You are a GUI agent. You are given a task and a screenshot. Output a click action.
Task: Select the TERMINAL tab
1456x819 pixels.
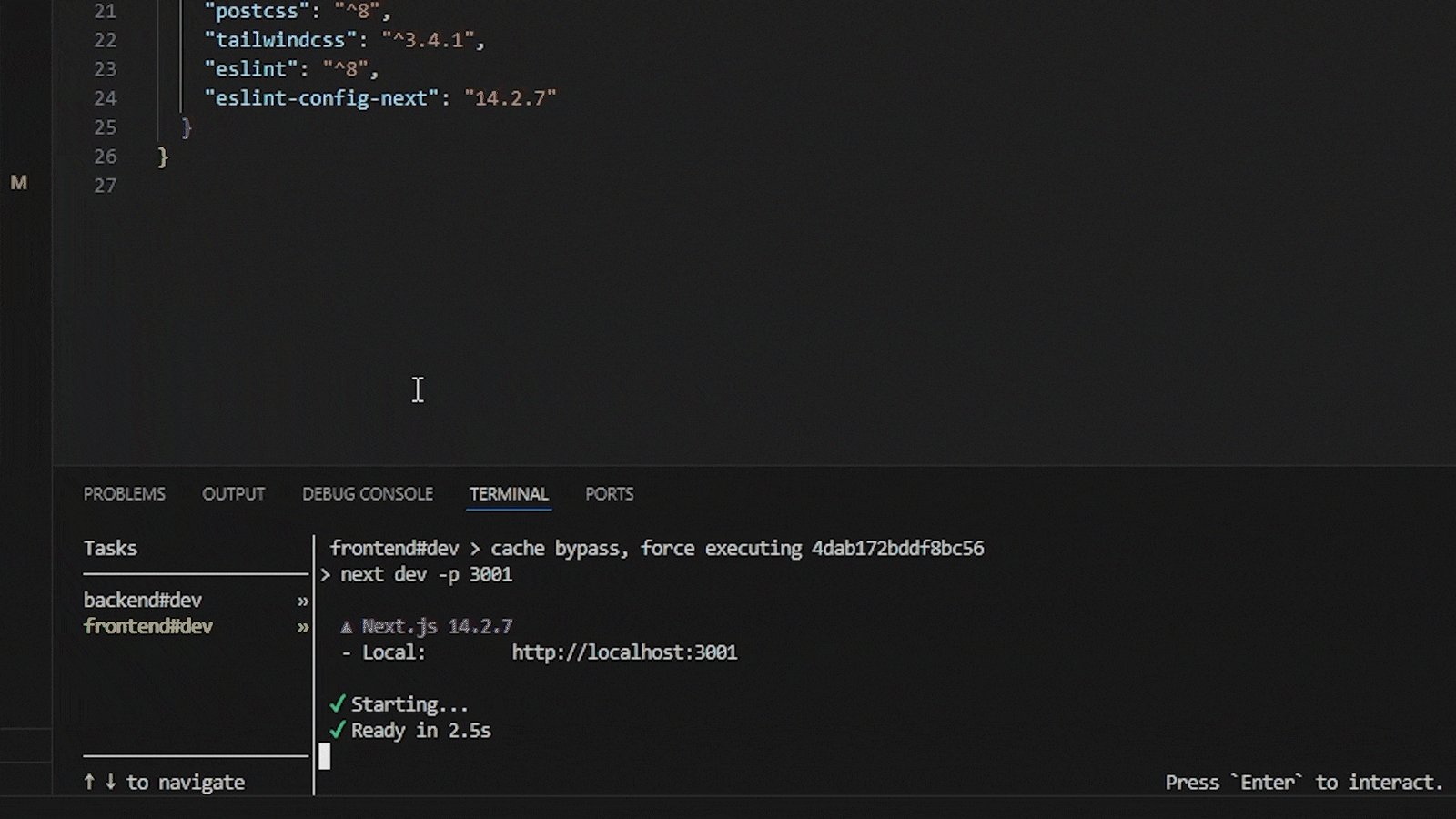[509, 494]
